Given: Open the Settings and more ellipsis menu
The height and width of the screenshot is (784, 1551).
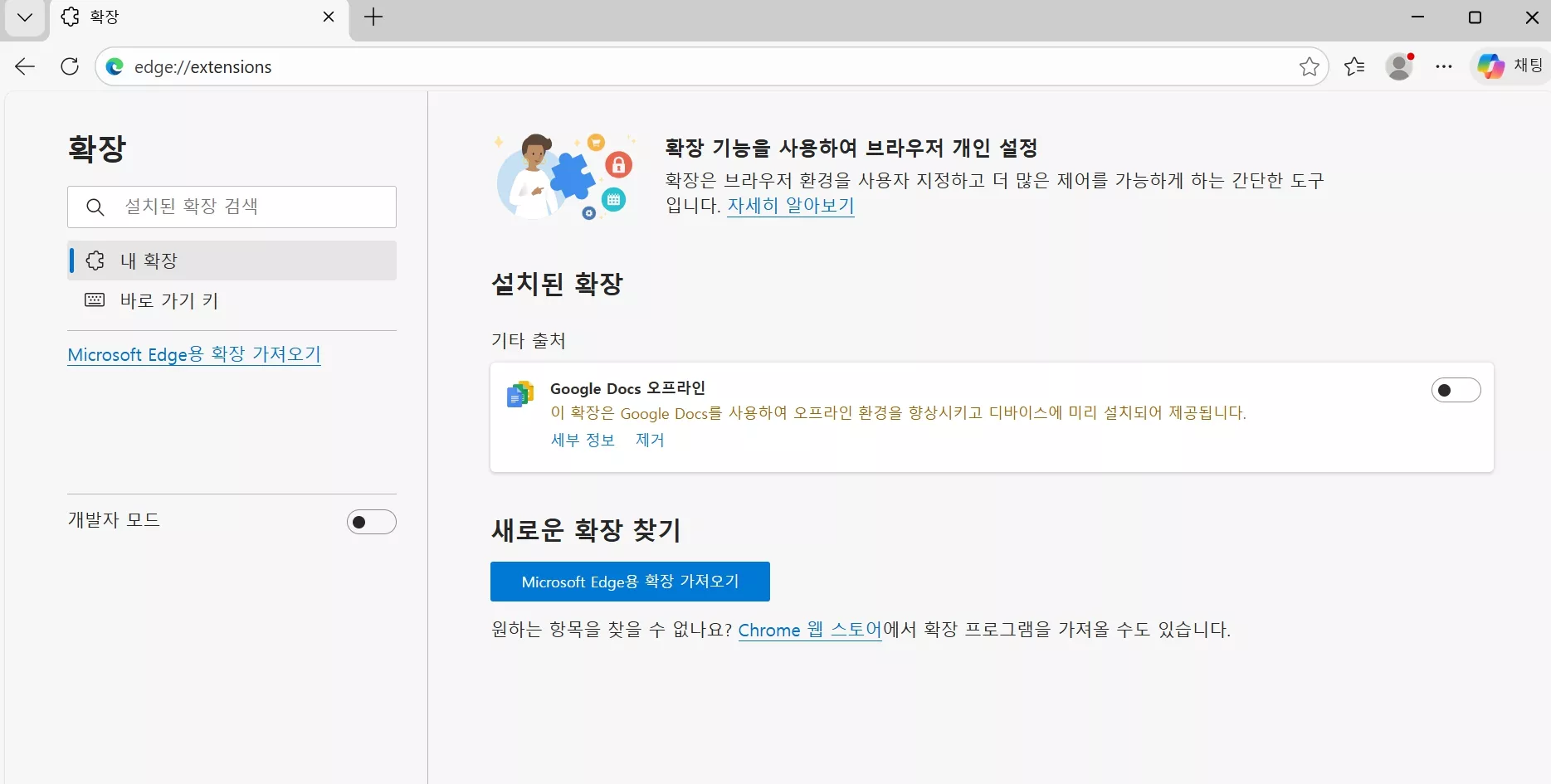Looking at the screenshot, I should [x=1444, y=66].
